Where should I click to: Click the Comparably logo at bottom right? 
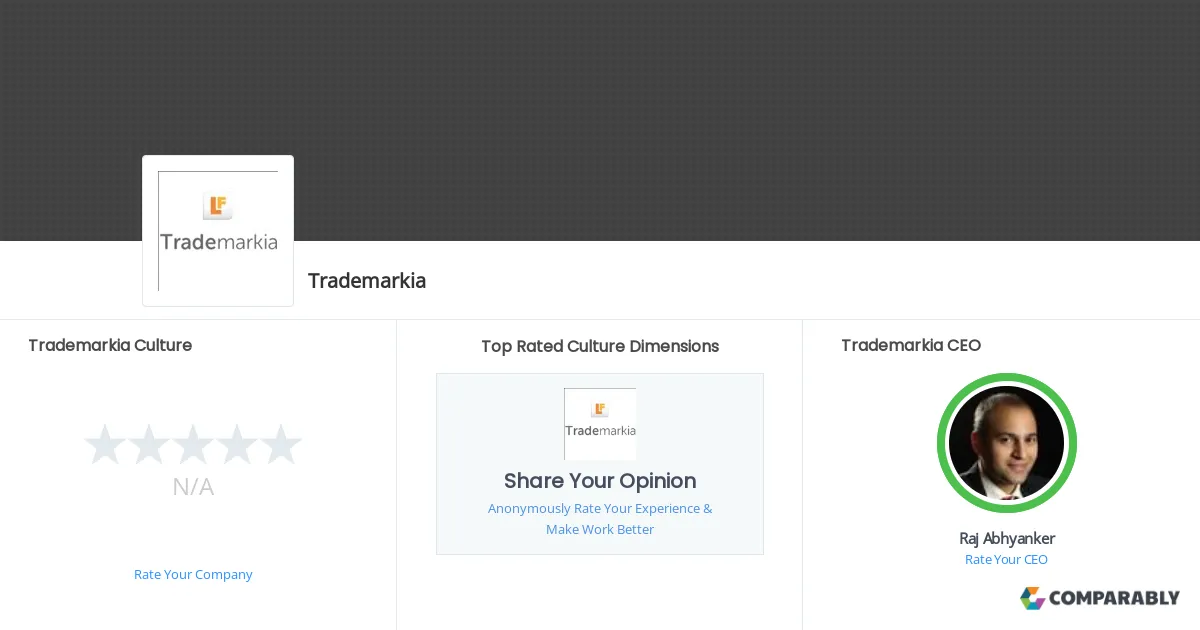[1099, 598]
